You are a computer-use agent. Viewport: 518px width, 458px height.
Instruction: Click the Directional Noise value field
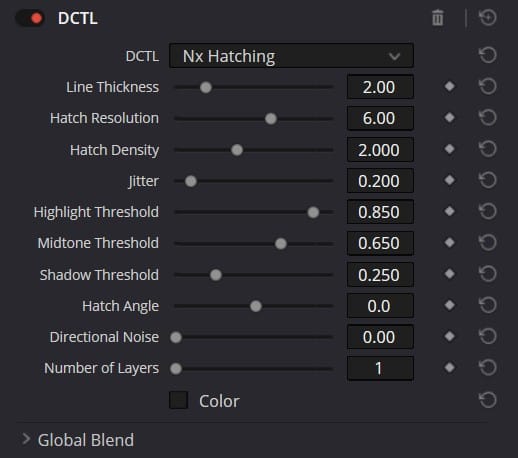380,337
